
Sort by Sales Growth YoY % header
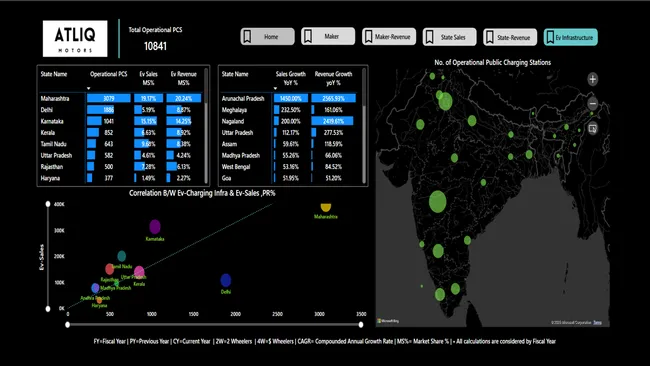tap(291, 78)
